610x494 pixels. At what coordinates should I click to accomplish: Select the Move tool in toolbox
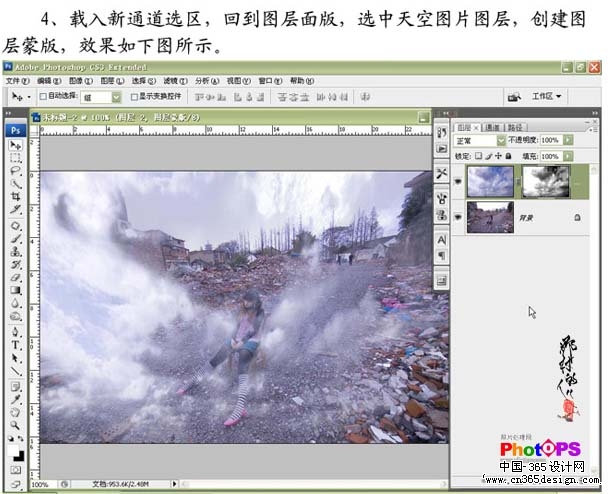pyautogui.click(x=16, y=145)
